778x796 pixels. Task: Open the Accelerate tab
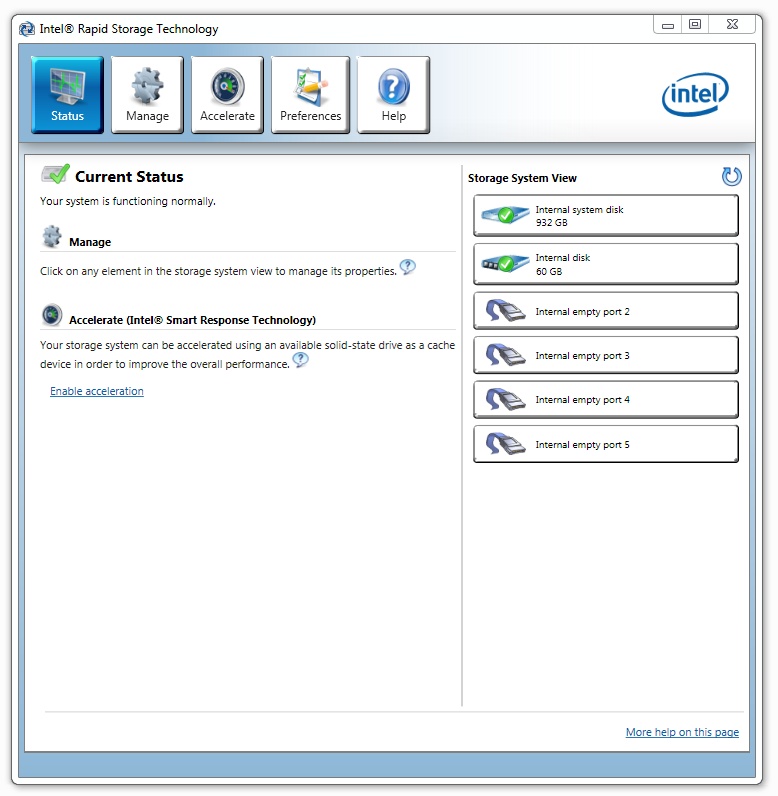pos(227,95)
